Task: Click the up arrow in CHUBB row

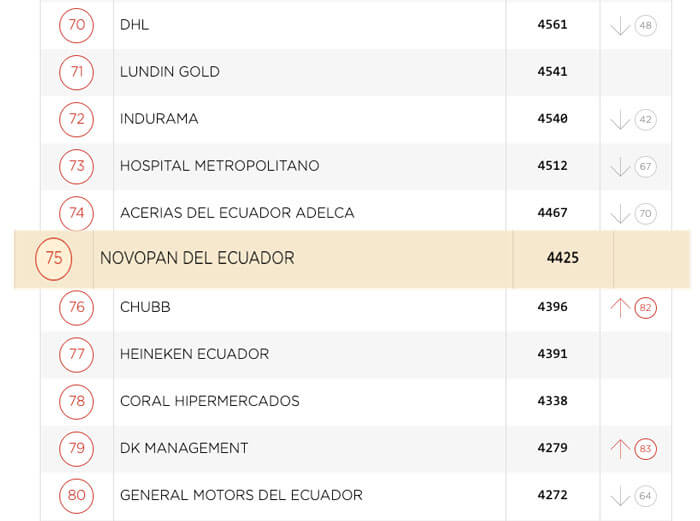Action: [x=620, y=307]
